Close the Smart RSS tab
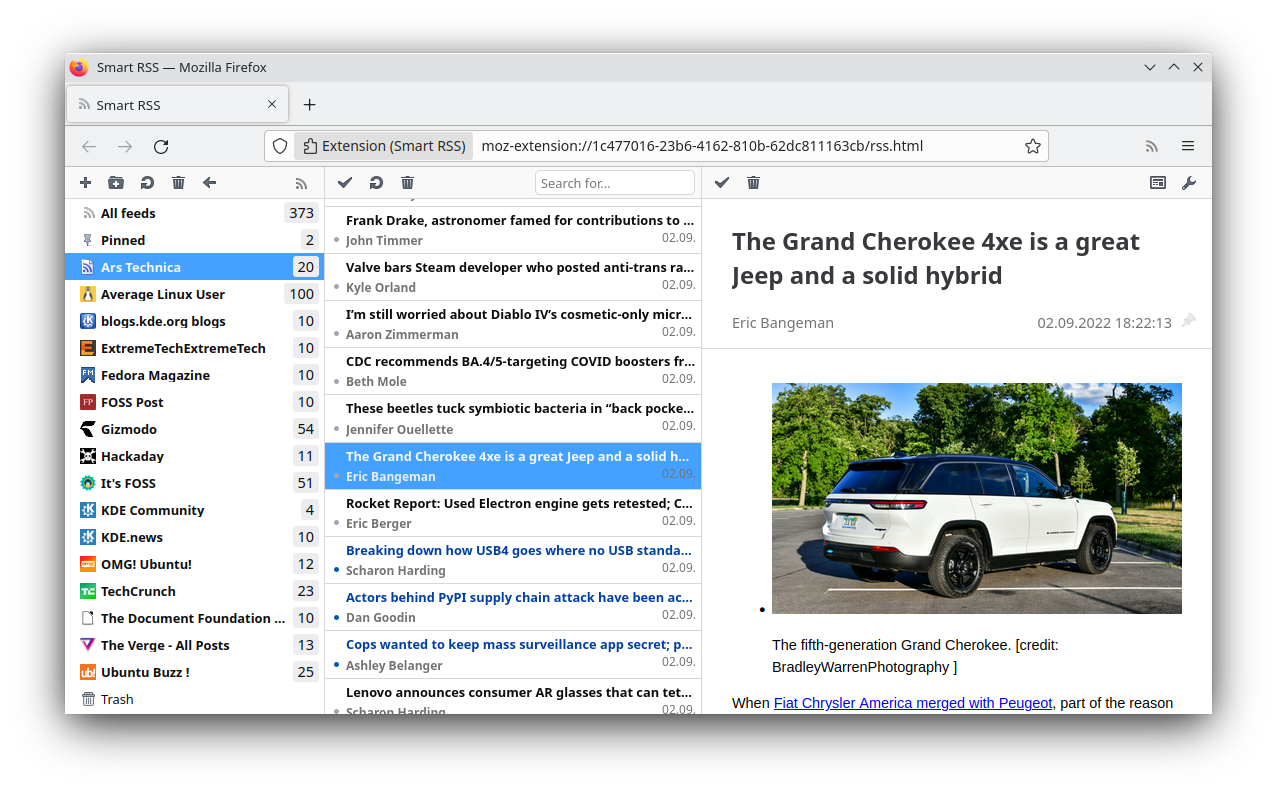This screenshot has width=1277, height=791. (272, 104)
